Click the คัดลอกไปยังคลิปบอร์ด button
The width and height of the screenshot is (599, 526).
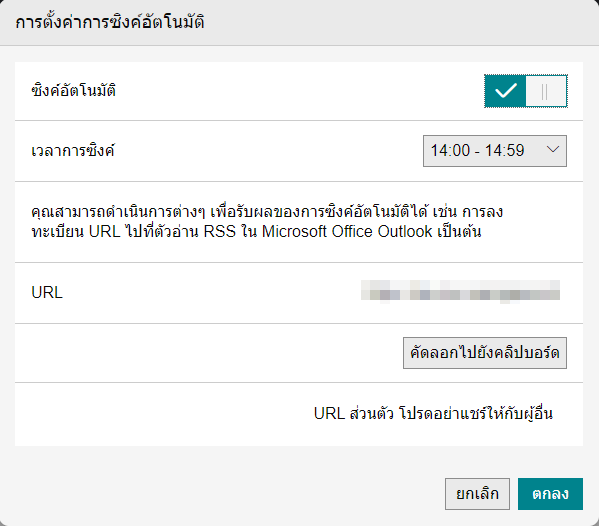(485, 353)
